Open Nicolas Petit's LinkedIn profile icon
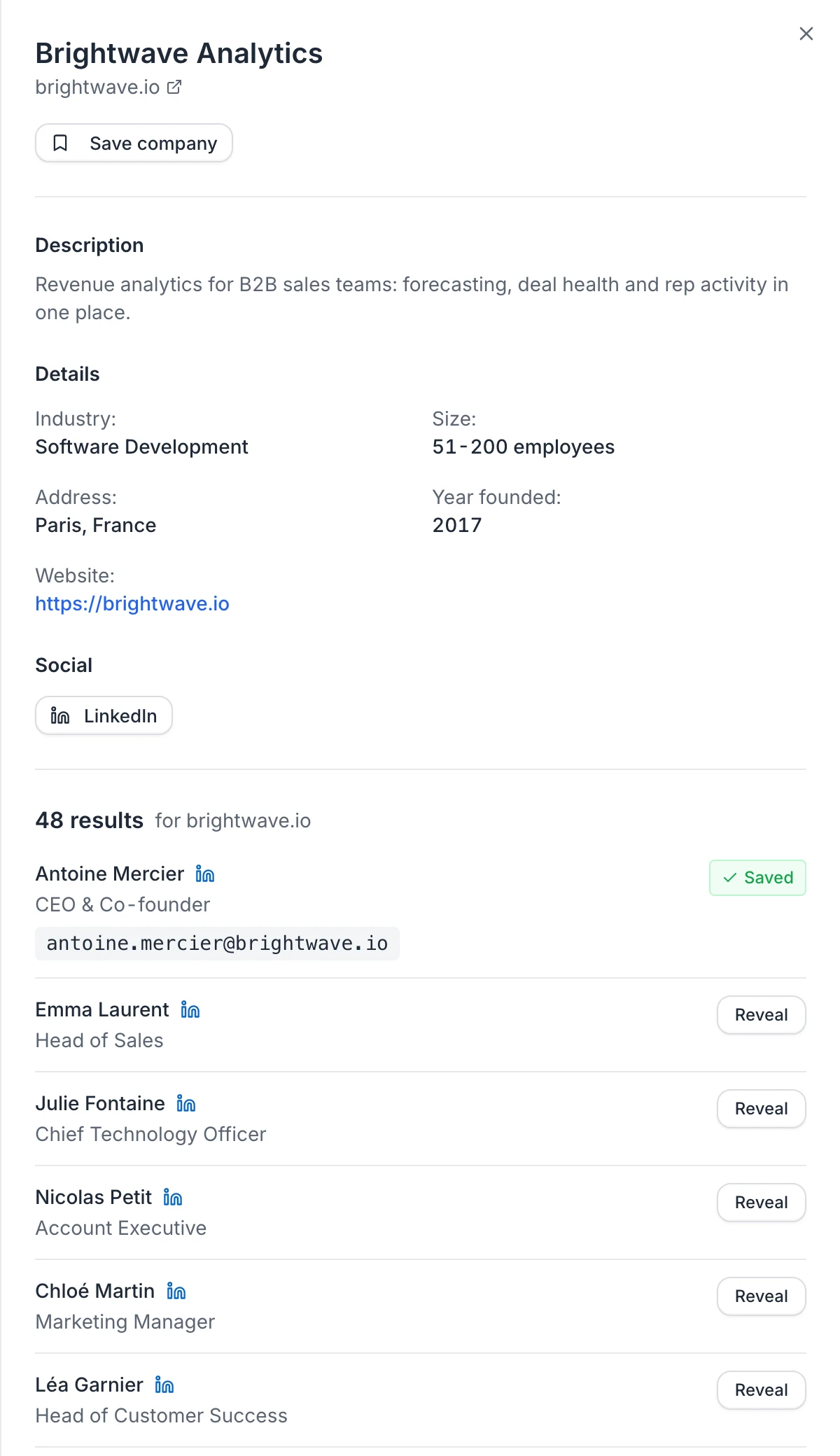The height and width of the screenshot is (1456, 840). pos(173,1197)
